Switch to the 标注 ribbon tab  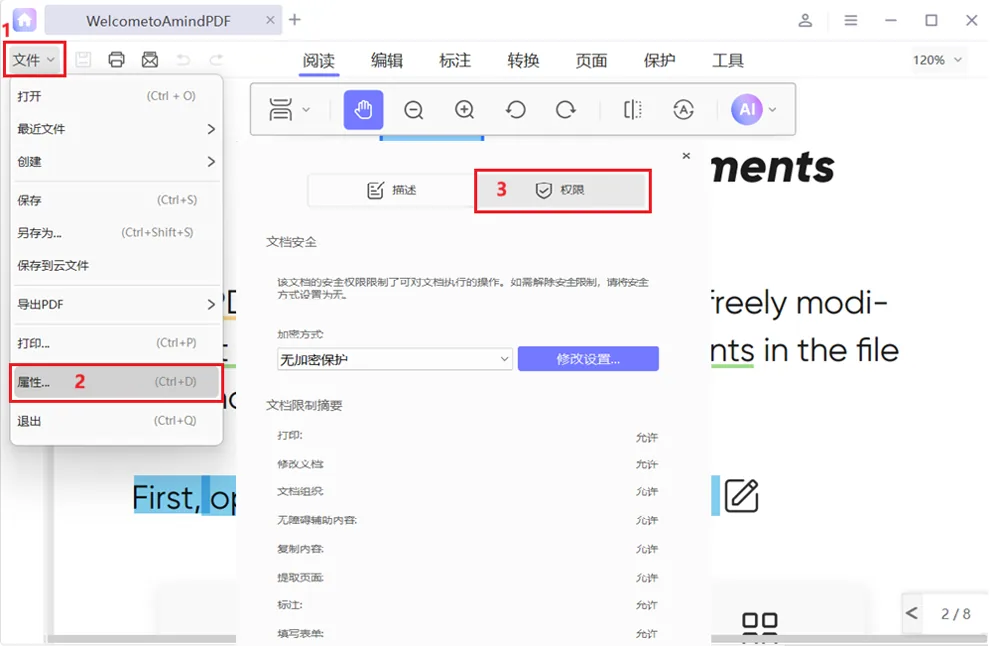(455, 61)
